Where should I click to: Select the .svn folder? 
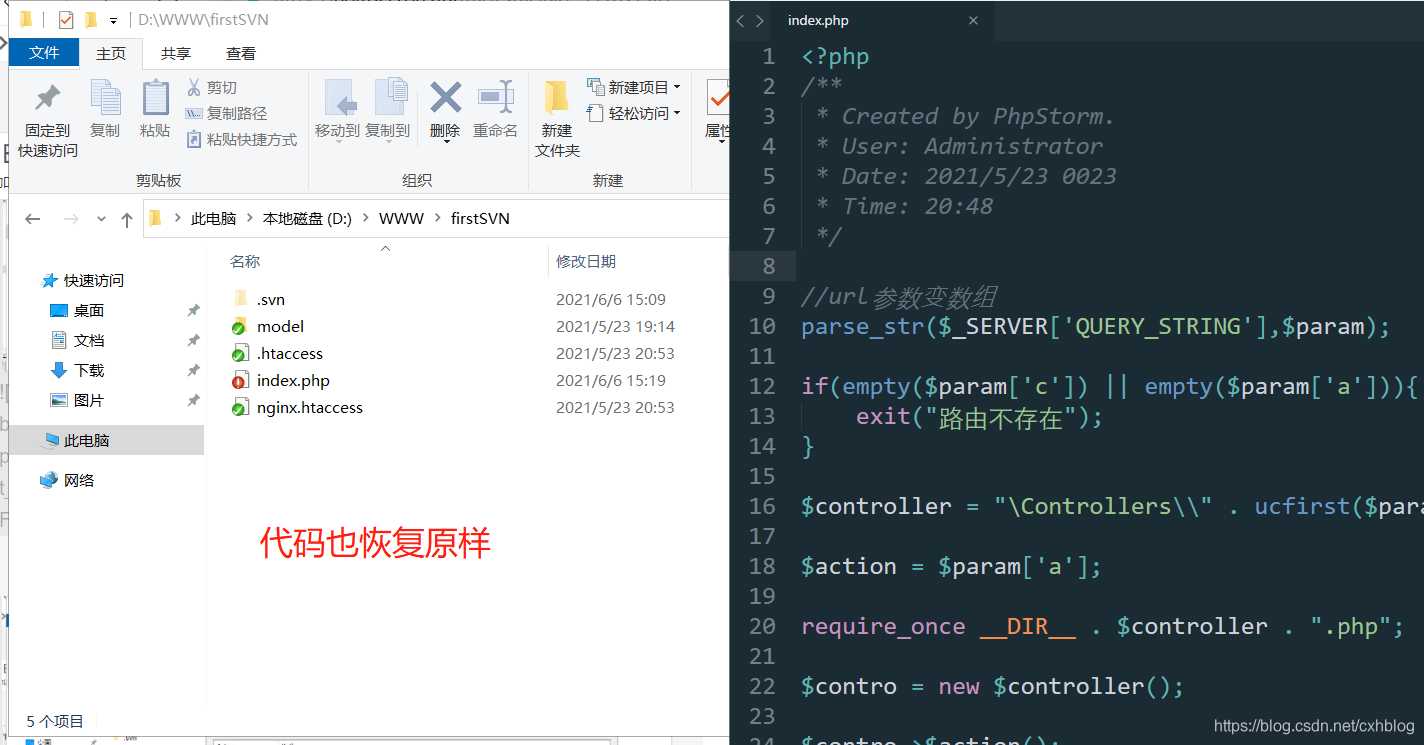point(270,299)
